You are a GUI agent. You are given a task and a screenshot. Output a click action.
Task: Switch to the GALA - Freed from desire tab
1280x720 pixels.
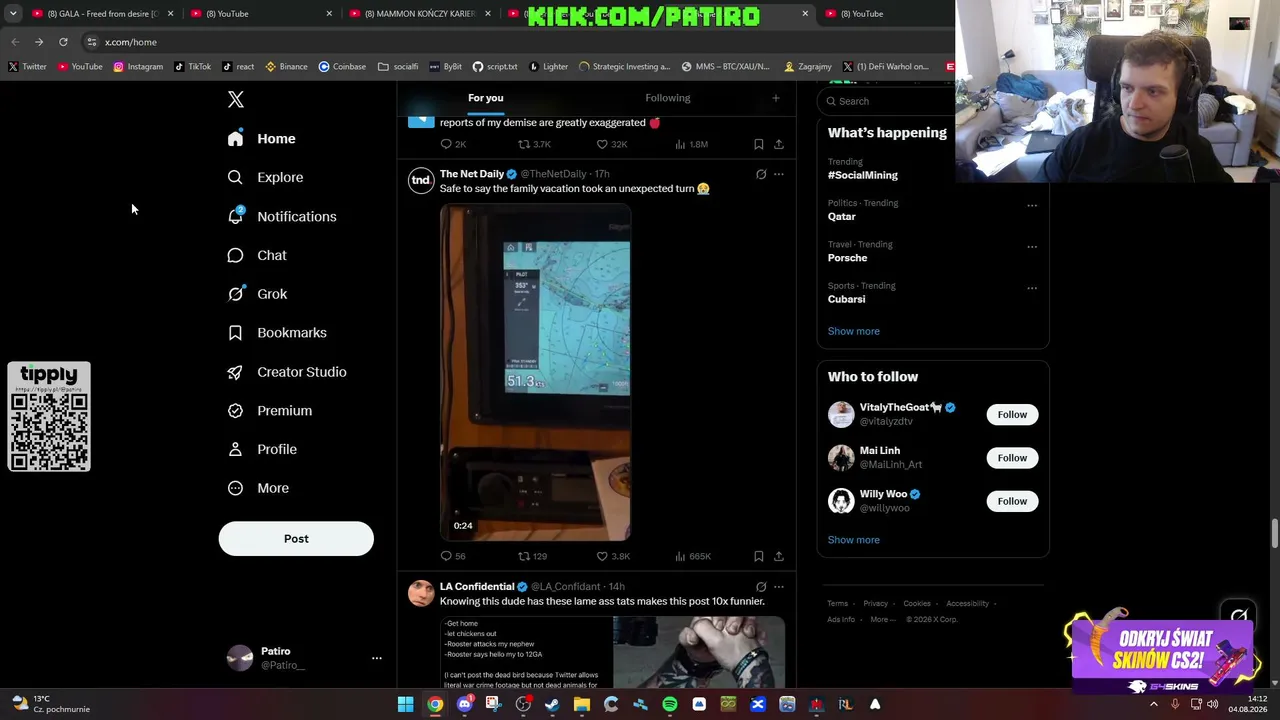tap(103, 14)
